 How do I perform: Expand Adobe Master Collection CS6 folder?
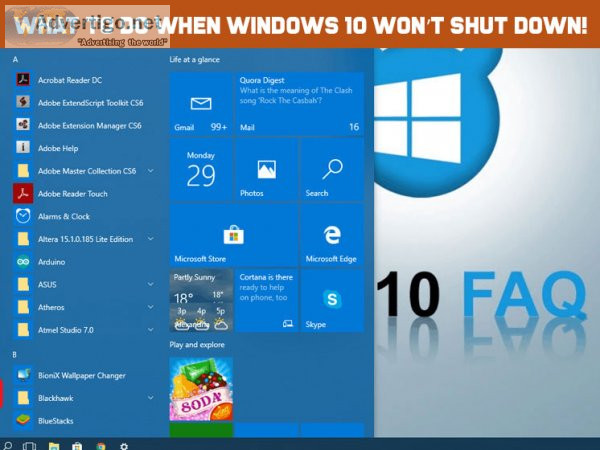(151, 170)
